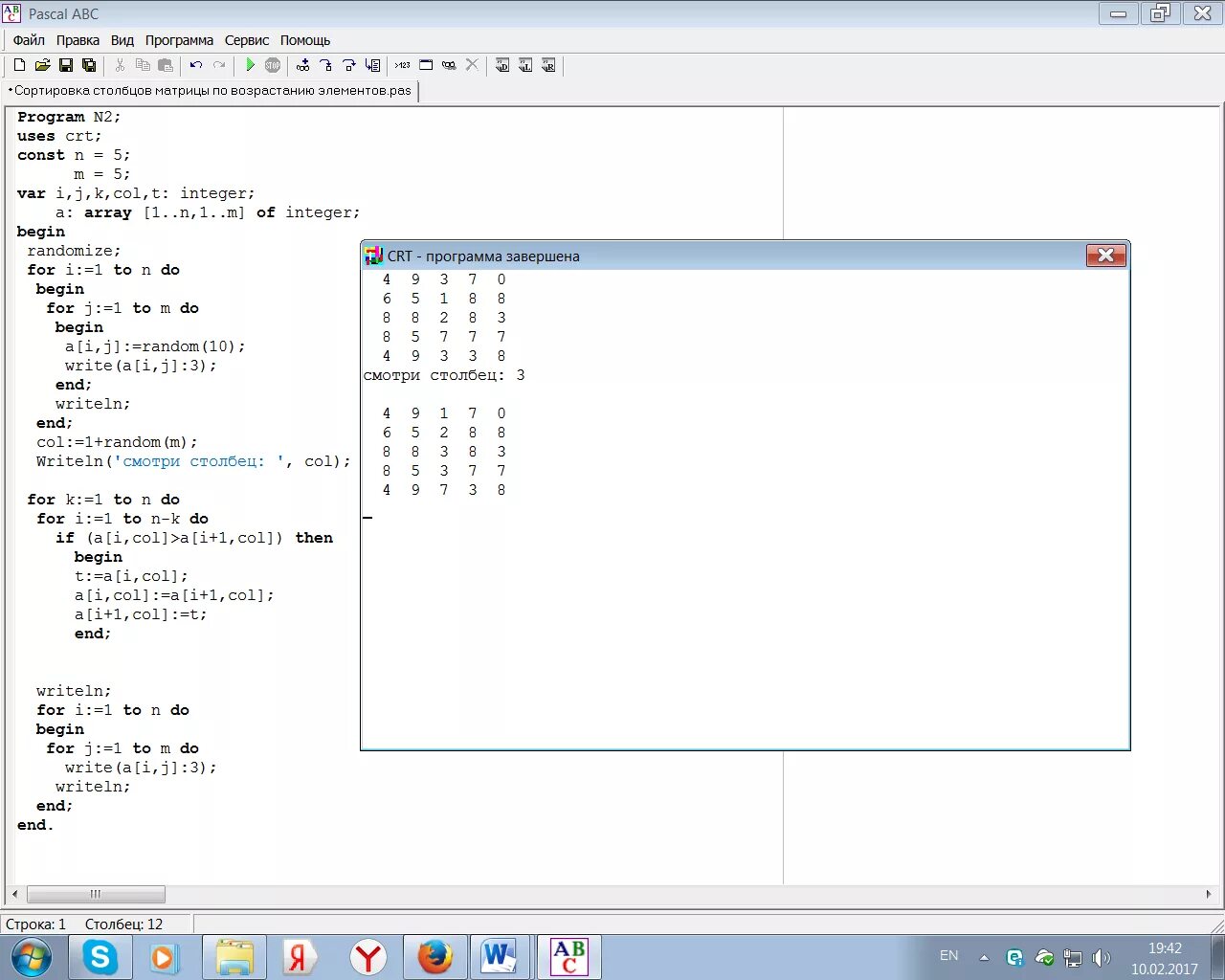Open Yandex browser from the taskbar

pyautogui.click(x=368, y=957)
